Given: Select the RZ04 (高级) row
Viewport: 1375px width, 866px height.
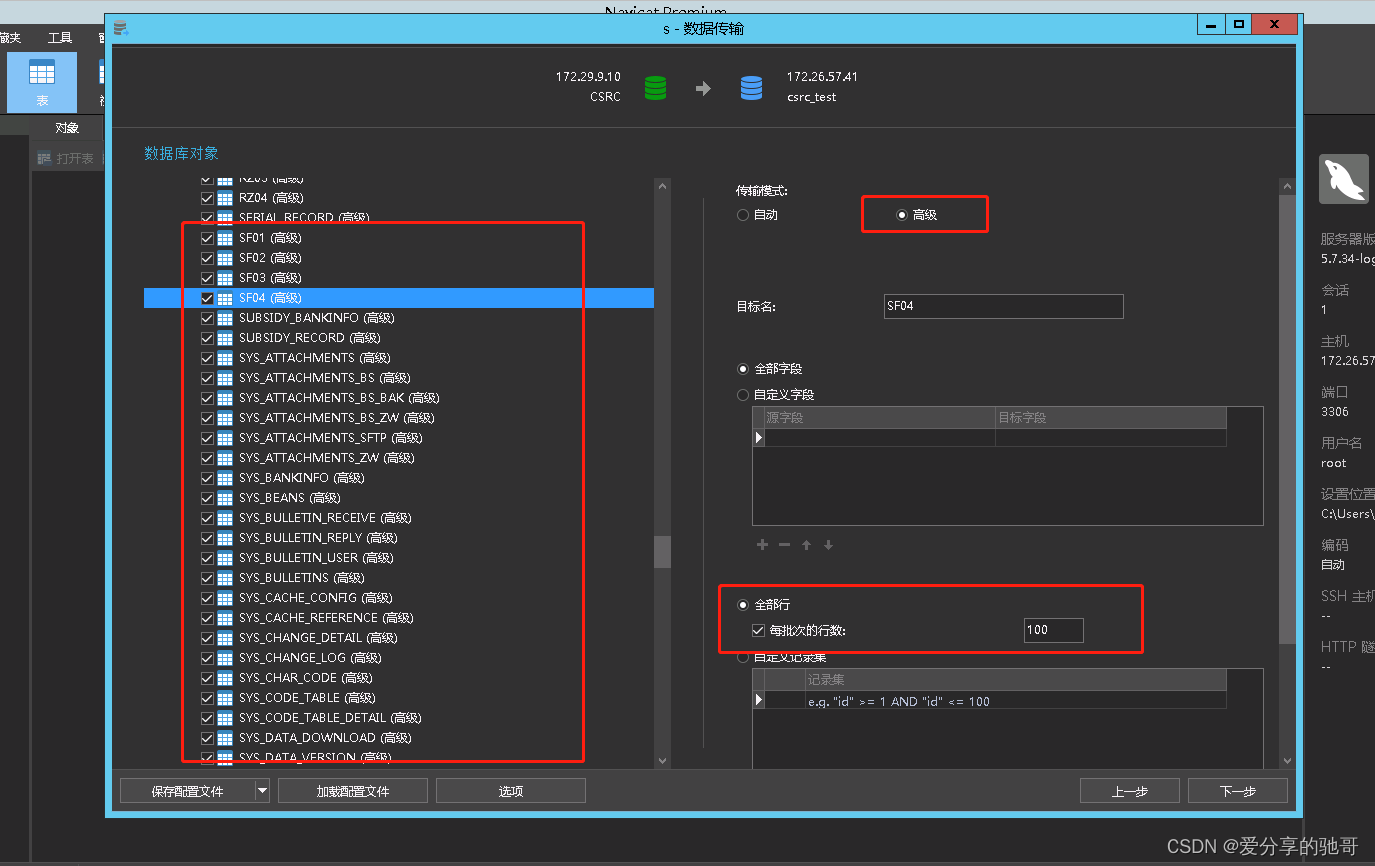Looking at the screenshot, I should pos(399,198).
